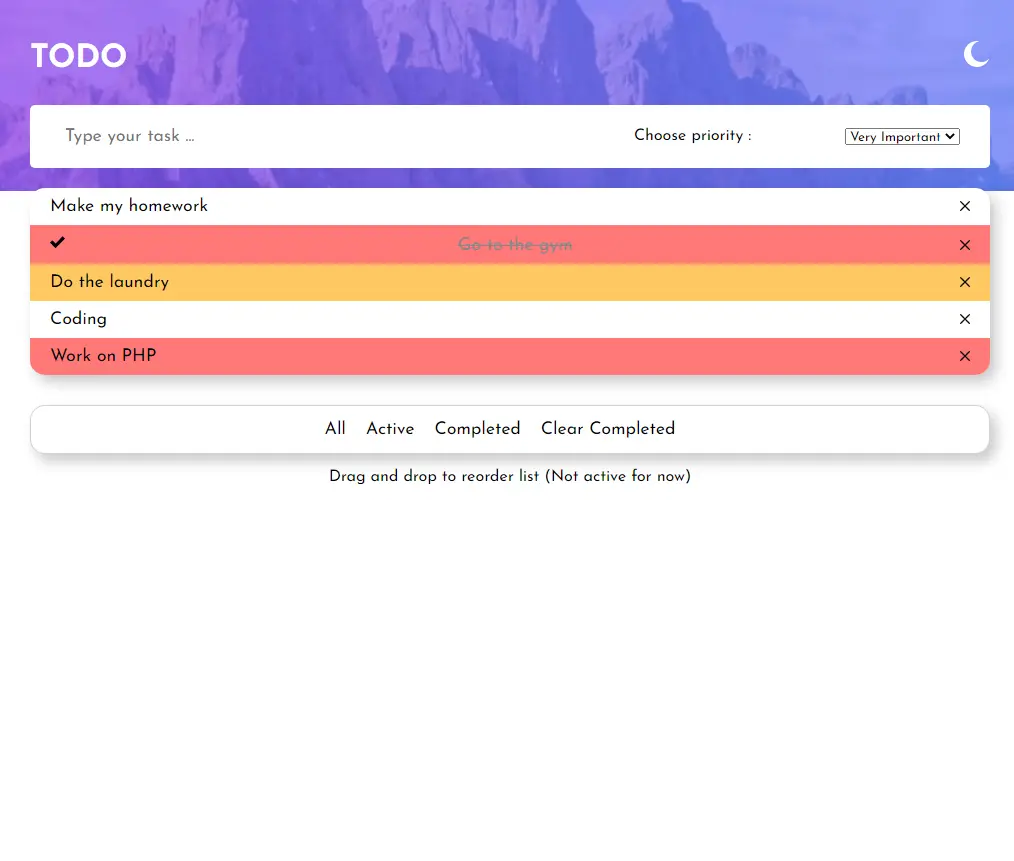Toggle dark mode with the moon icon

[x=976, y=54]
